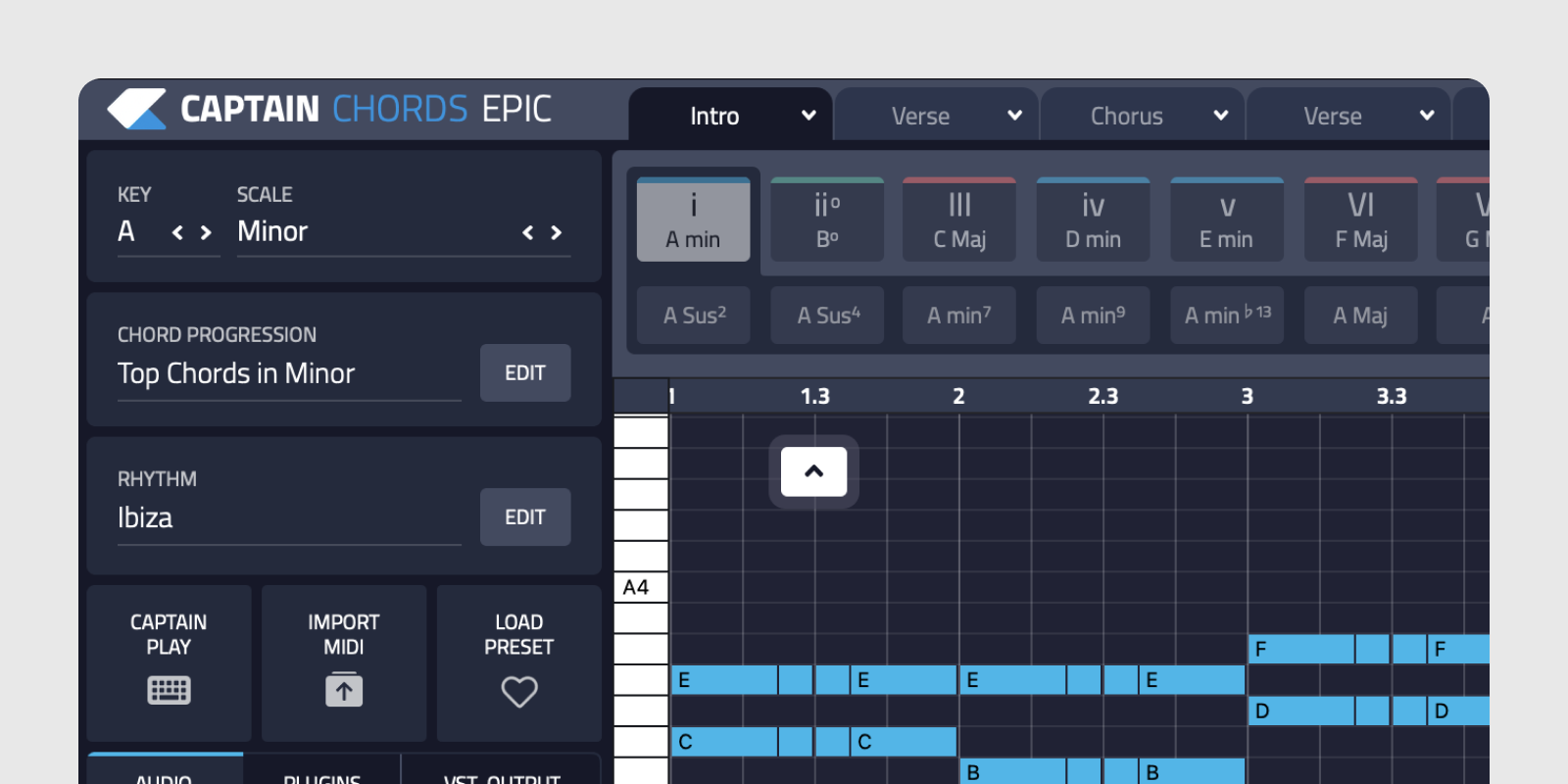
Task: Click the Import MIDI upload icon
Action: click(x=344, y=690)
